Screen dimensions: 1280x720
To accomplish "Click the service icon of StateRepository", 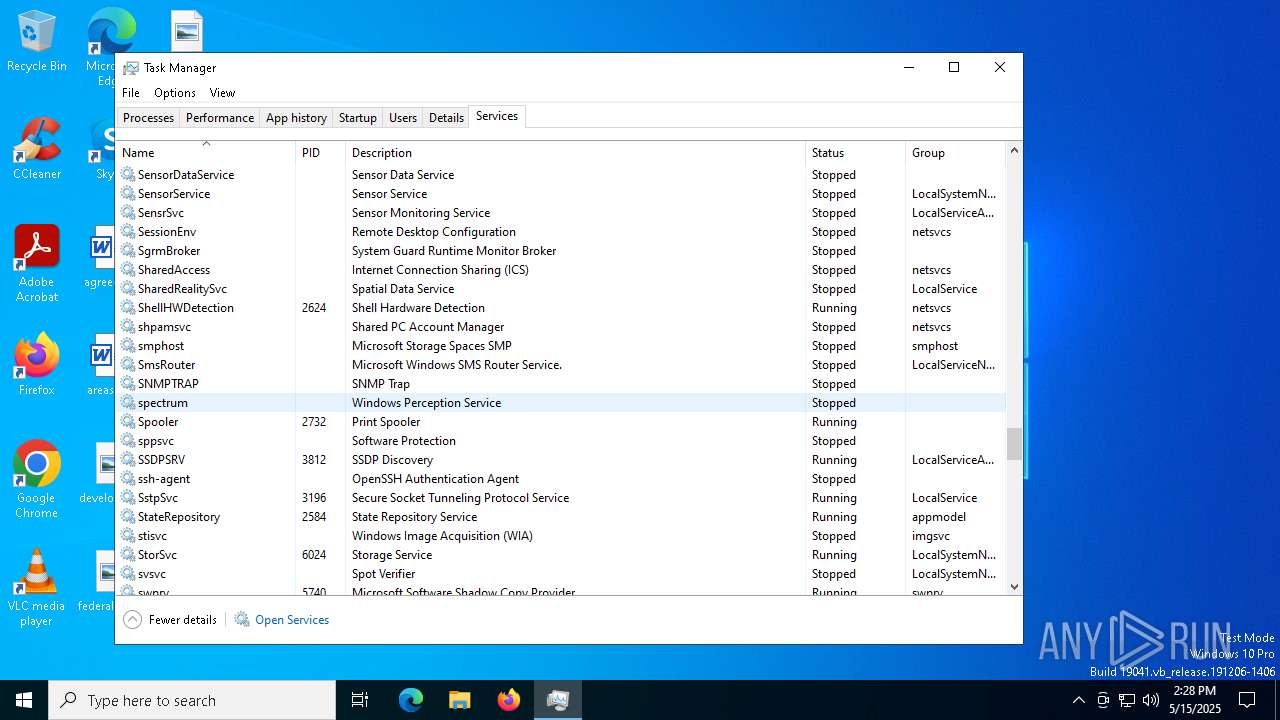I will click(x=128, y=516).
